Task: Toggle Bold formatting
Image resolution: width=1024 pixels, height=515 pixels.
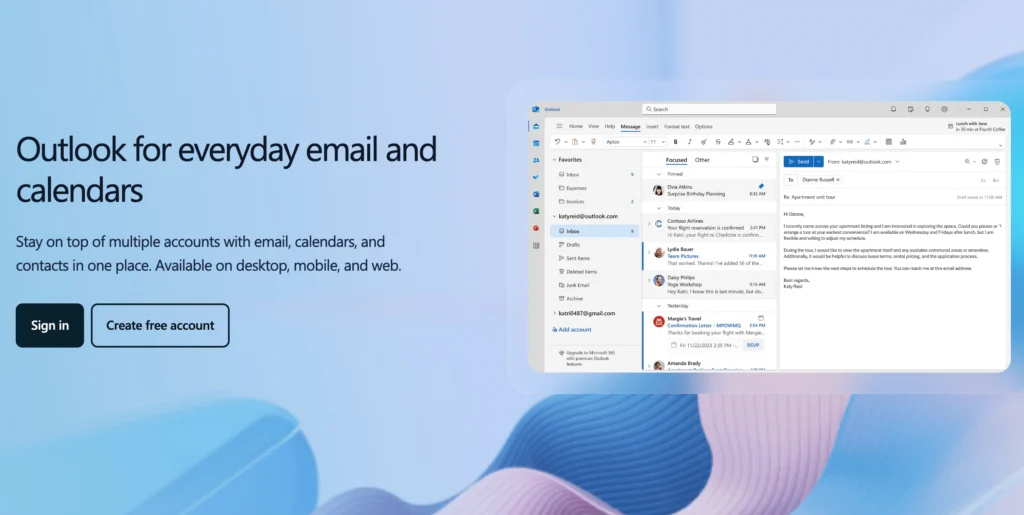Action: pos(675,142)
